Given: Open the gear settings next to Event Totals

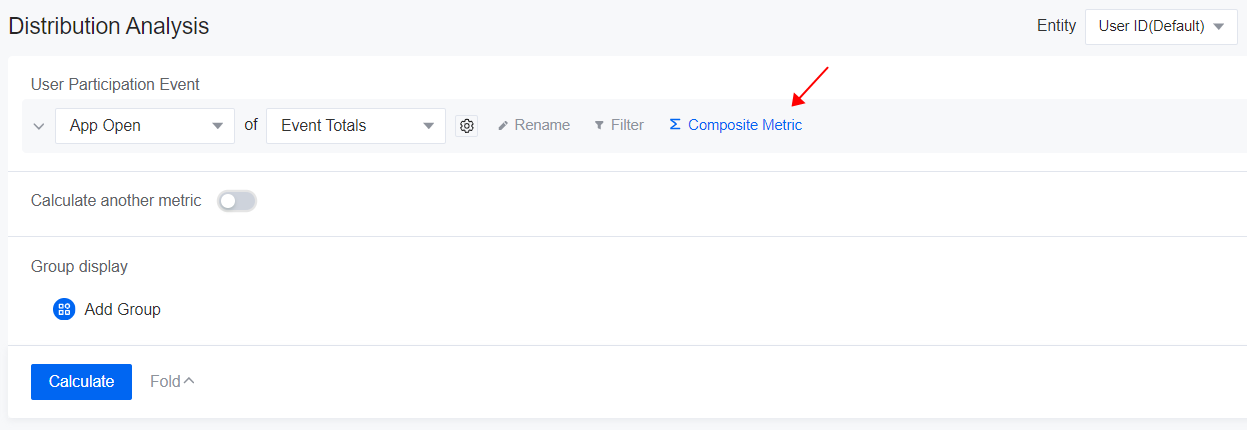Looking at the screenshot, I should 466,126.
